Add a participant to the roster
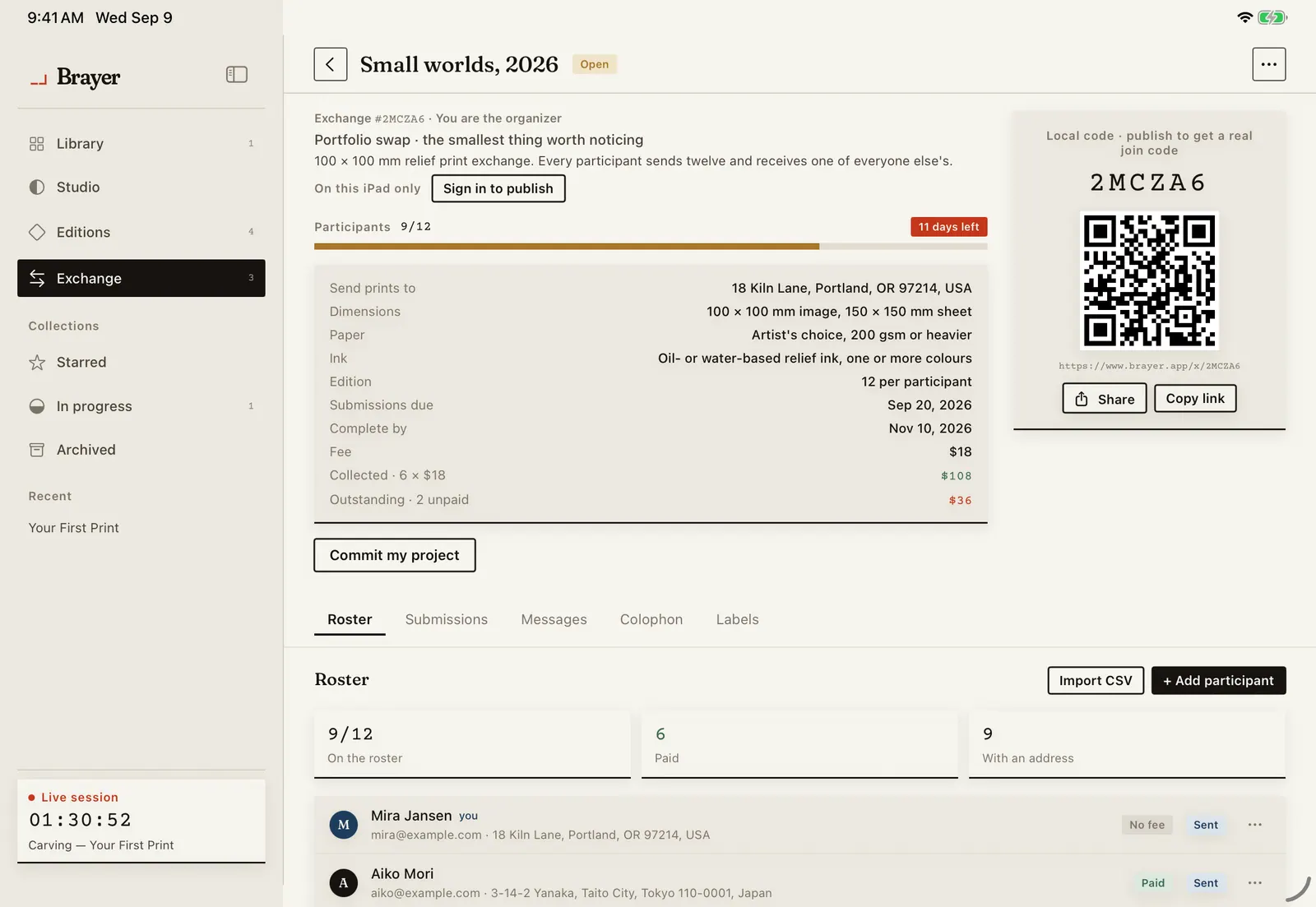1316x907 pixels. pos(1218,681)
